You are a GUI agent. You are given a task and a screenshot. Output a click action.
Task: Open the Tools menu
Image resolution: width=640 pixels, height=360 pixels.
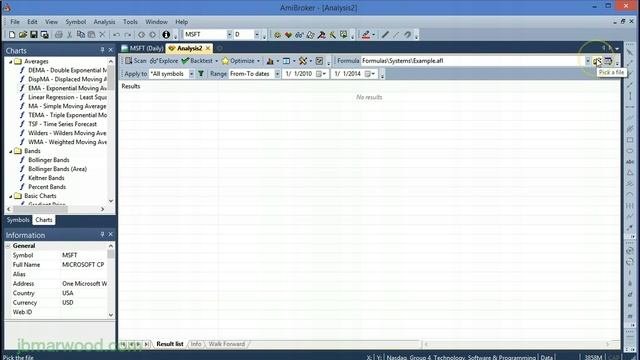pyautogui.click(x=130, y=22)
